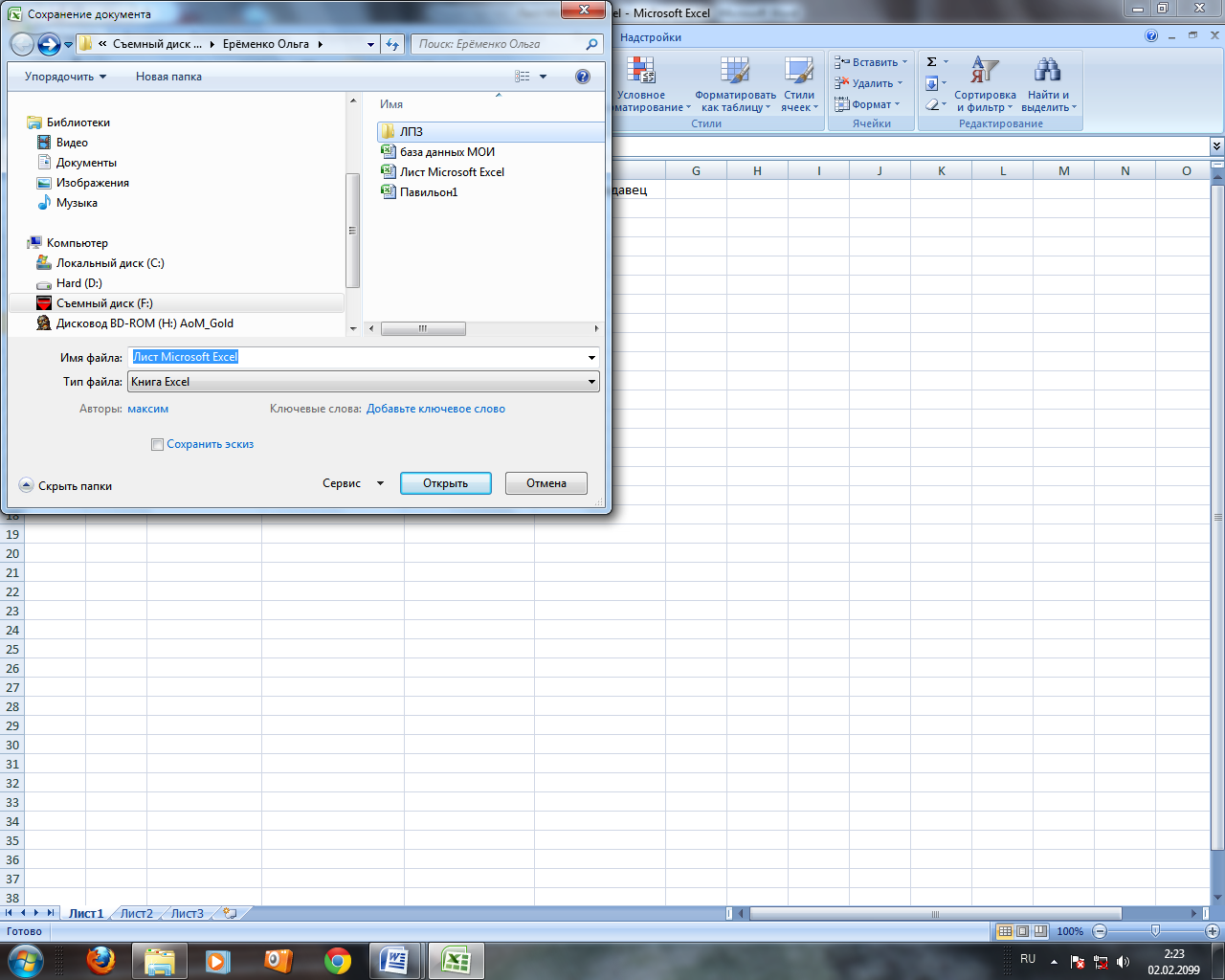Click Windows Start button
Image resolution: width=1225 pixels, height=980 pixels.
pos(26,961)
